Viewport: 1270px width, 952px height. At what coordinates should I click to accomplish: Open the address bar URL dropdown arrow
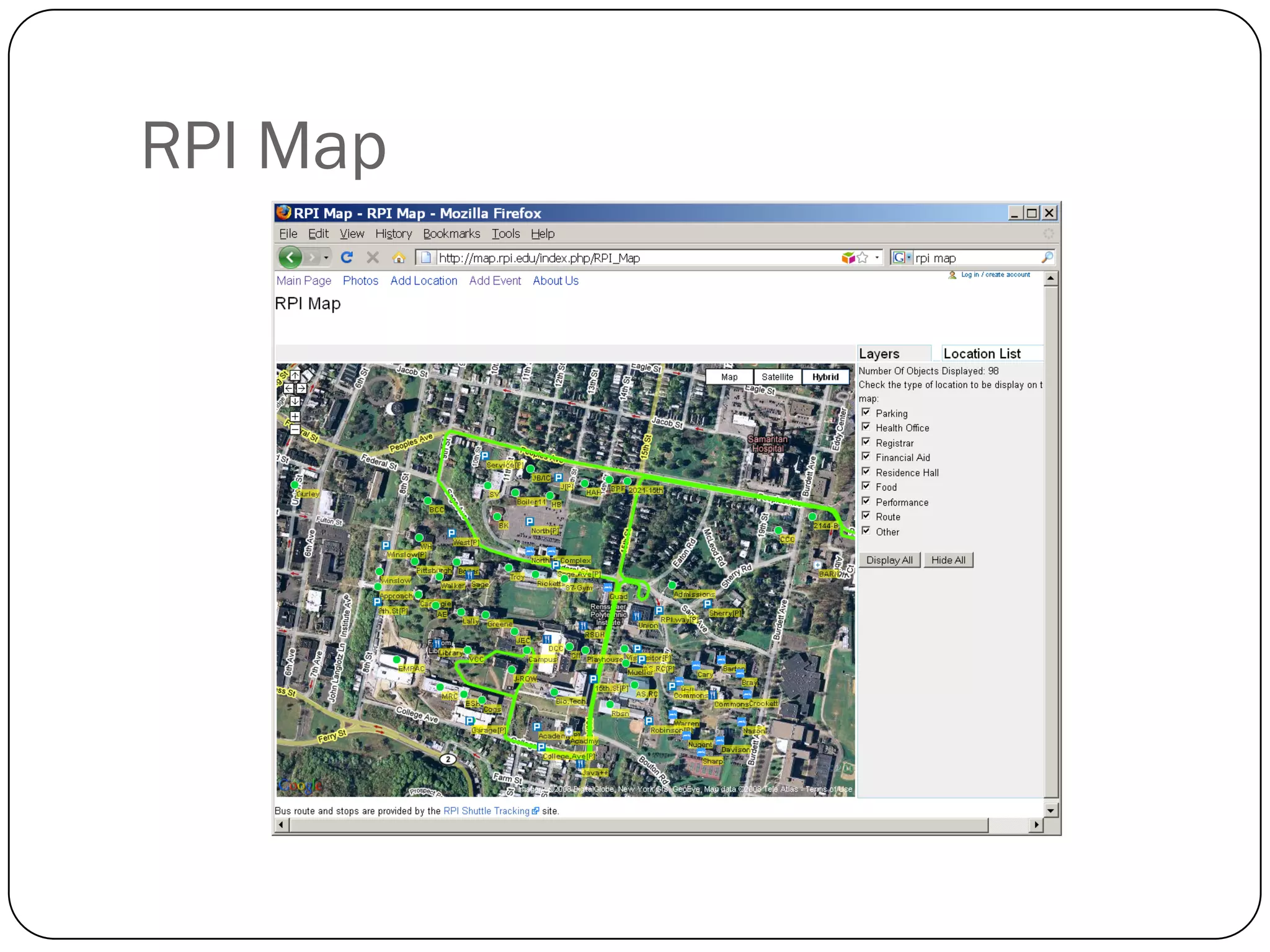coord(877,257)
